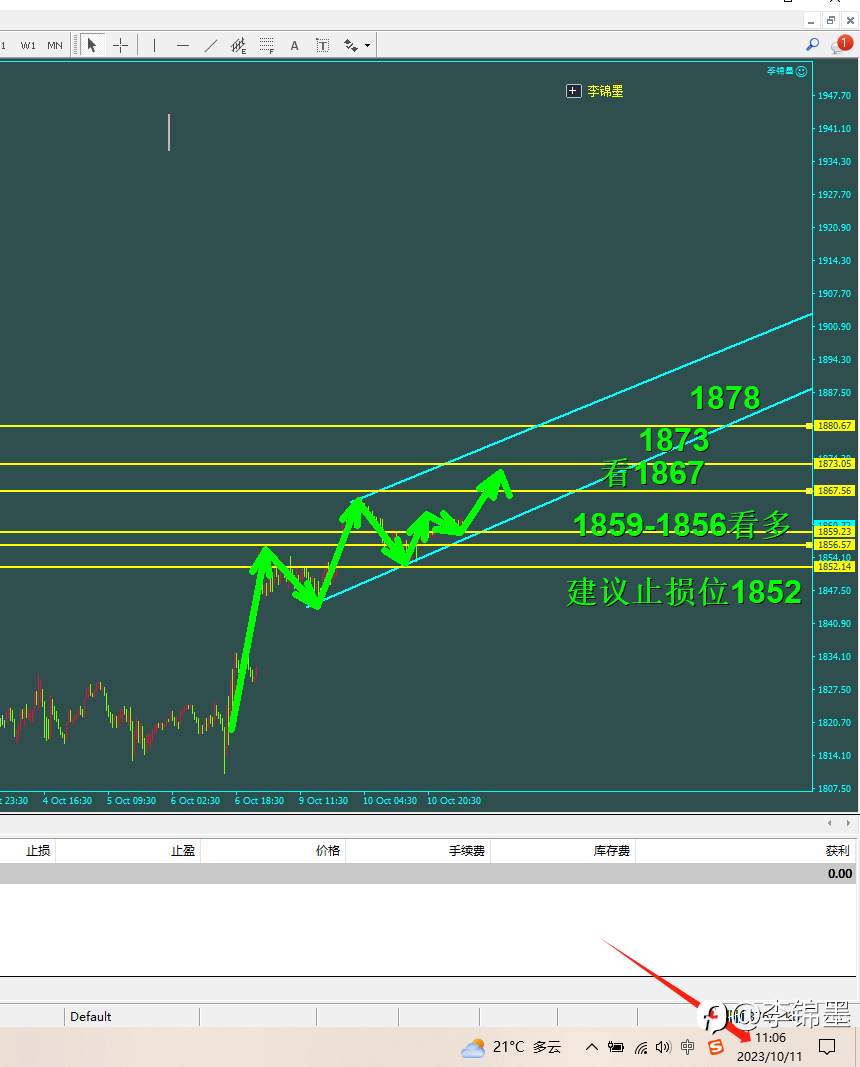
Task: Click the 1867.56 price label on axis
Action: coord(834,491)
